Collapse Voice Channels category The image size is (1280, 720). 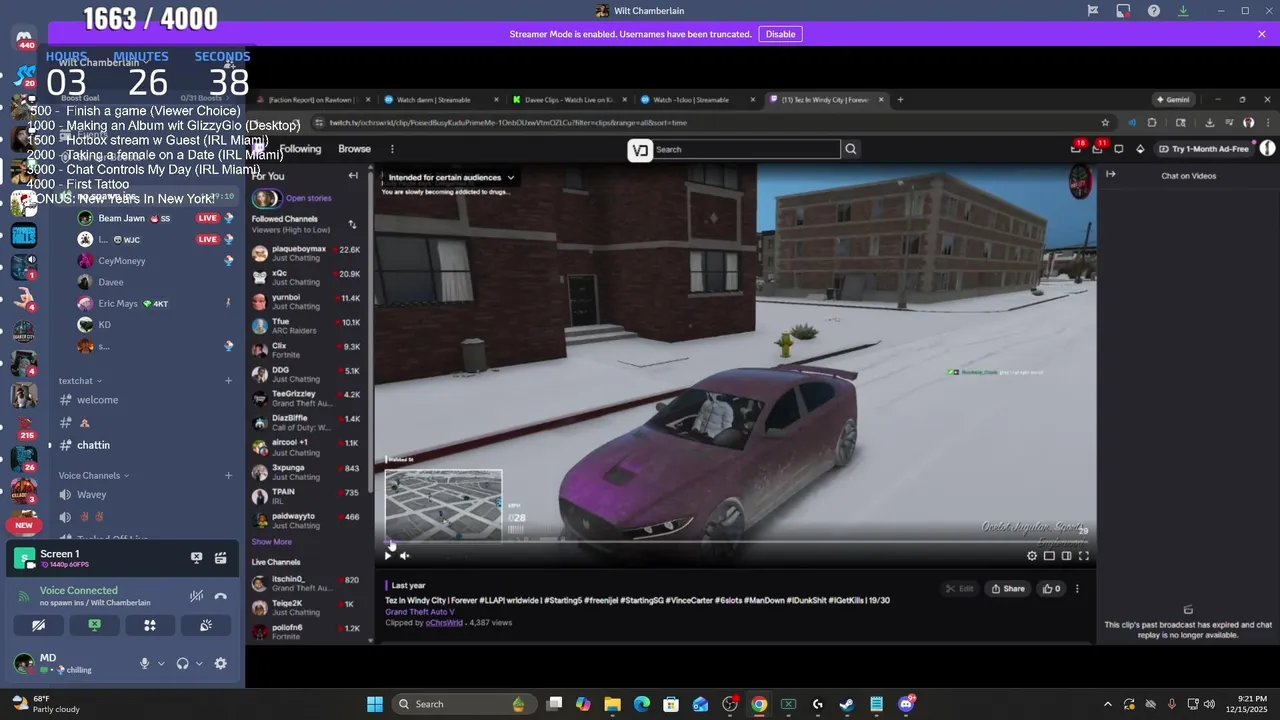click(93, 476)
